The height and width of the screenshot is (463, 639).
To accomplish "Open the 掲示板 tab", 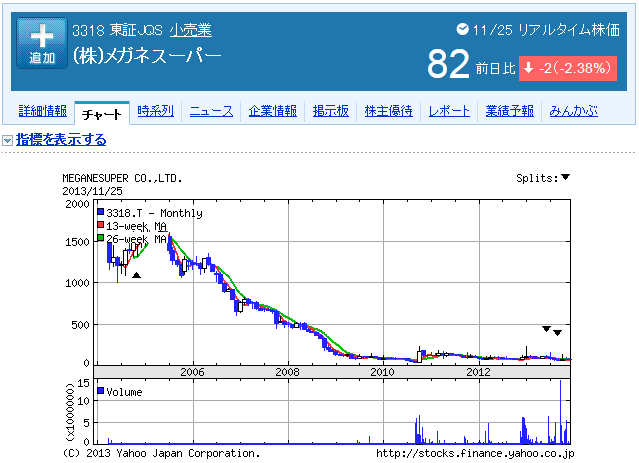I will 331,111.
